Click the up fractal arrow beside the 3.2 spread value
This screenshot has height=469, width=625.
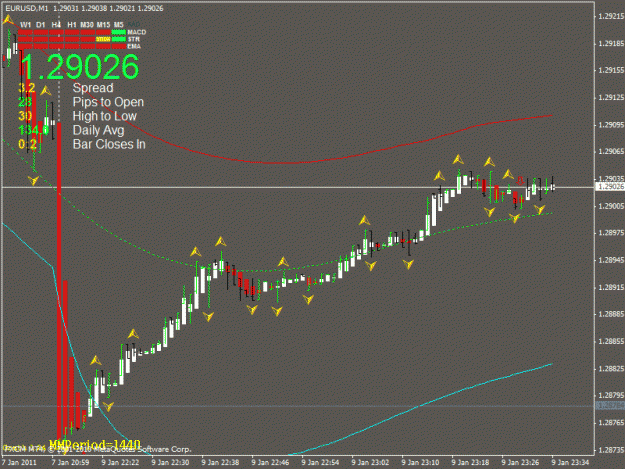(46, 91)
